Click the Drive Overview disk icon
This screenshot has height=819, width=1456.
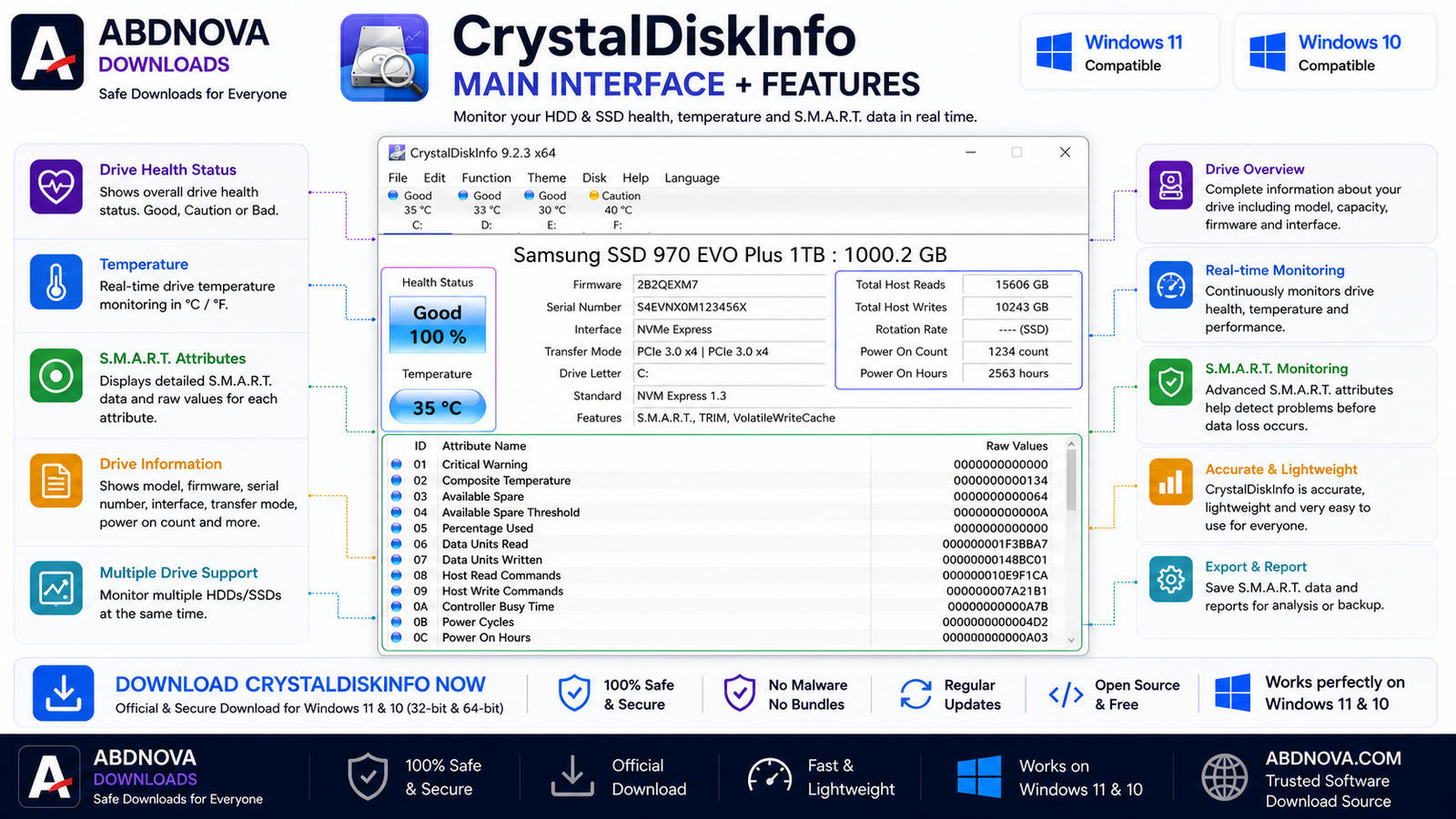pyautogui.click(x=1171, y=185)
